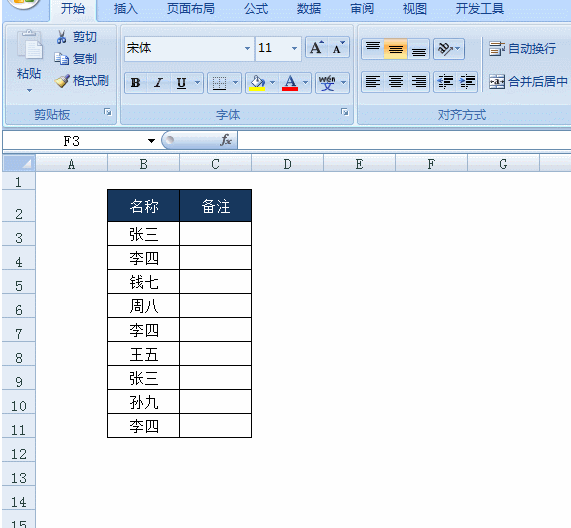Switch to the 页面布局 tab

[190, 8]
